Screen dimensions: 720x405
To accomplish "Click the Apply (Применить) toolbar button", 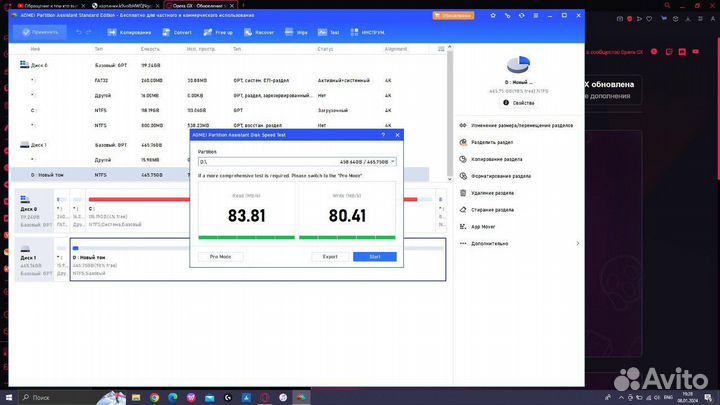I will point(40,32).
